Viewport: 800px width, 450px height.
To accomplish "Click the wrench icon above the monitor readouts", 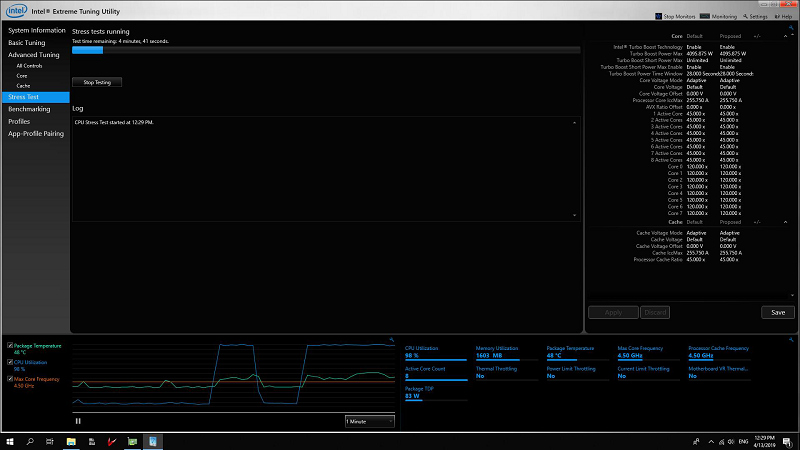I will pos(791,339).
